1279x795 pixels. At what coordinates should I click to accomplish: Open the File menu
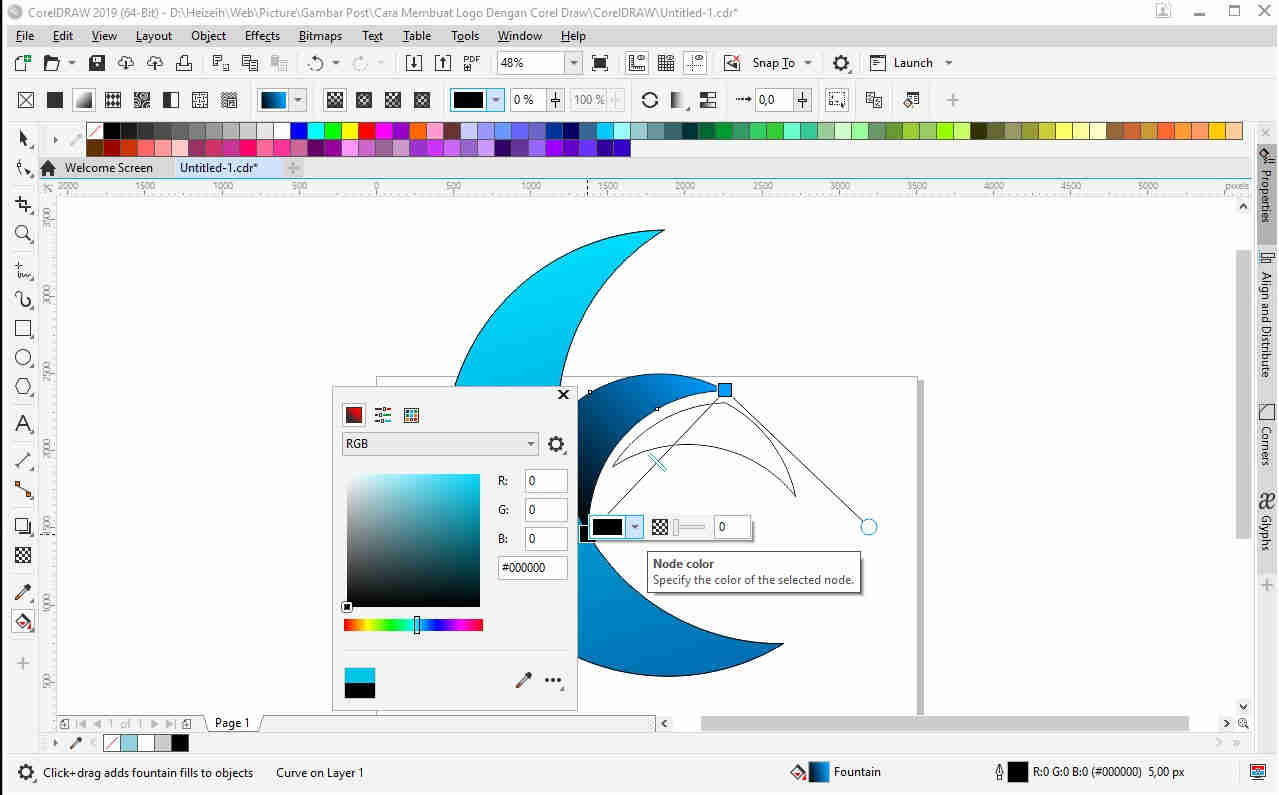pos(25,35)
